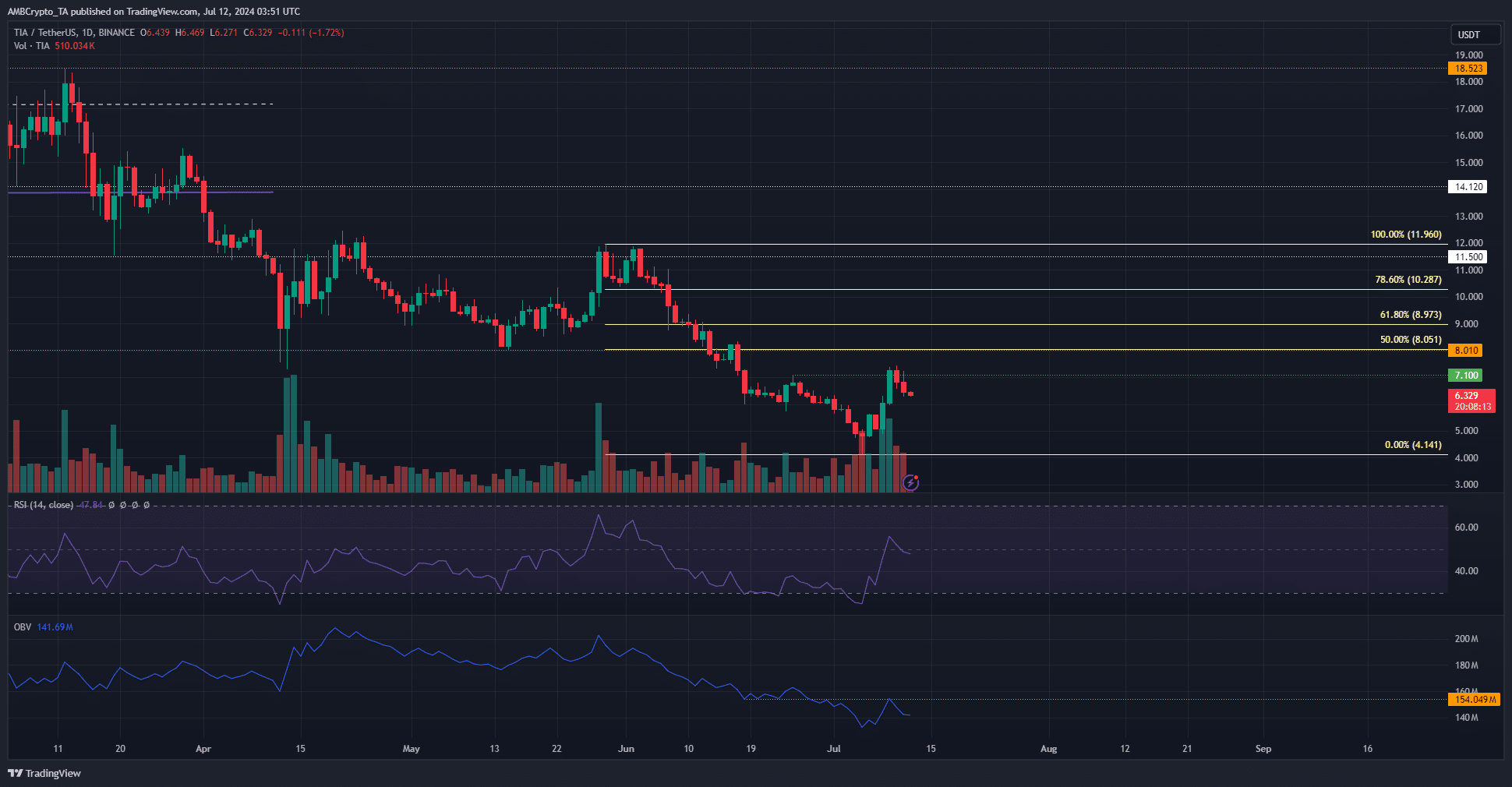The height and width of the screenshot is (787, 1512).
Task: Click the high value H6.469
Action: 190,33
